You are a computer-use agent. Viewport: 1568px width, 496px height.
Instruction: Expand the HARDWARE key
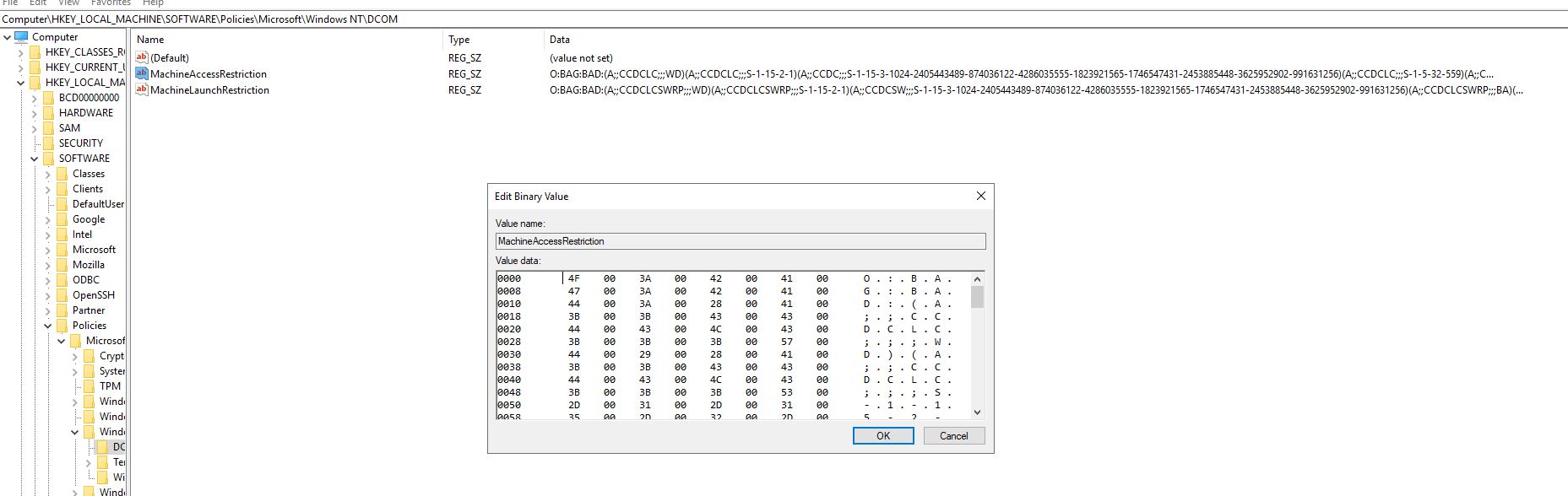[34, 112]
